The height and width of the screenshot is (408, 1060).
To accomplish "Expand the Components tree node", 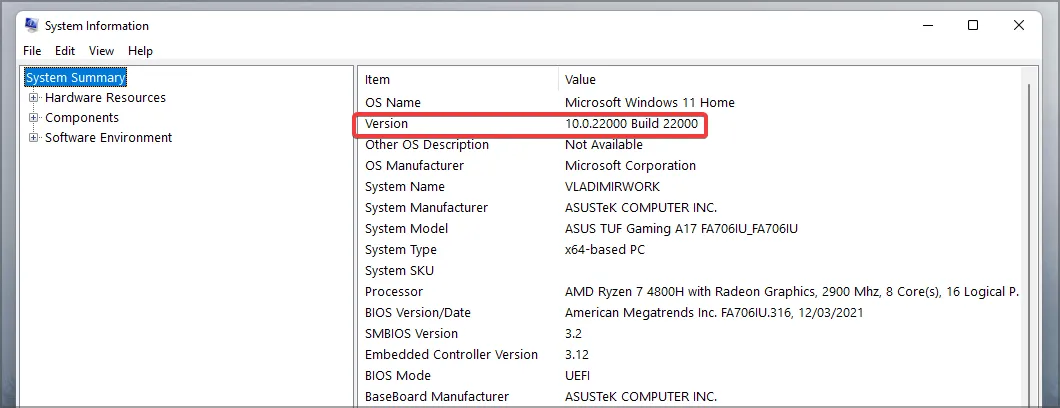I will (34, 118).
